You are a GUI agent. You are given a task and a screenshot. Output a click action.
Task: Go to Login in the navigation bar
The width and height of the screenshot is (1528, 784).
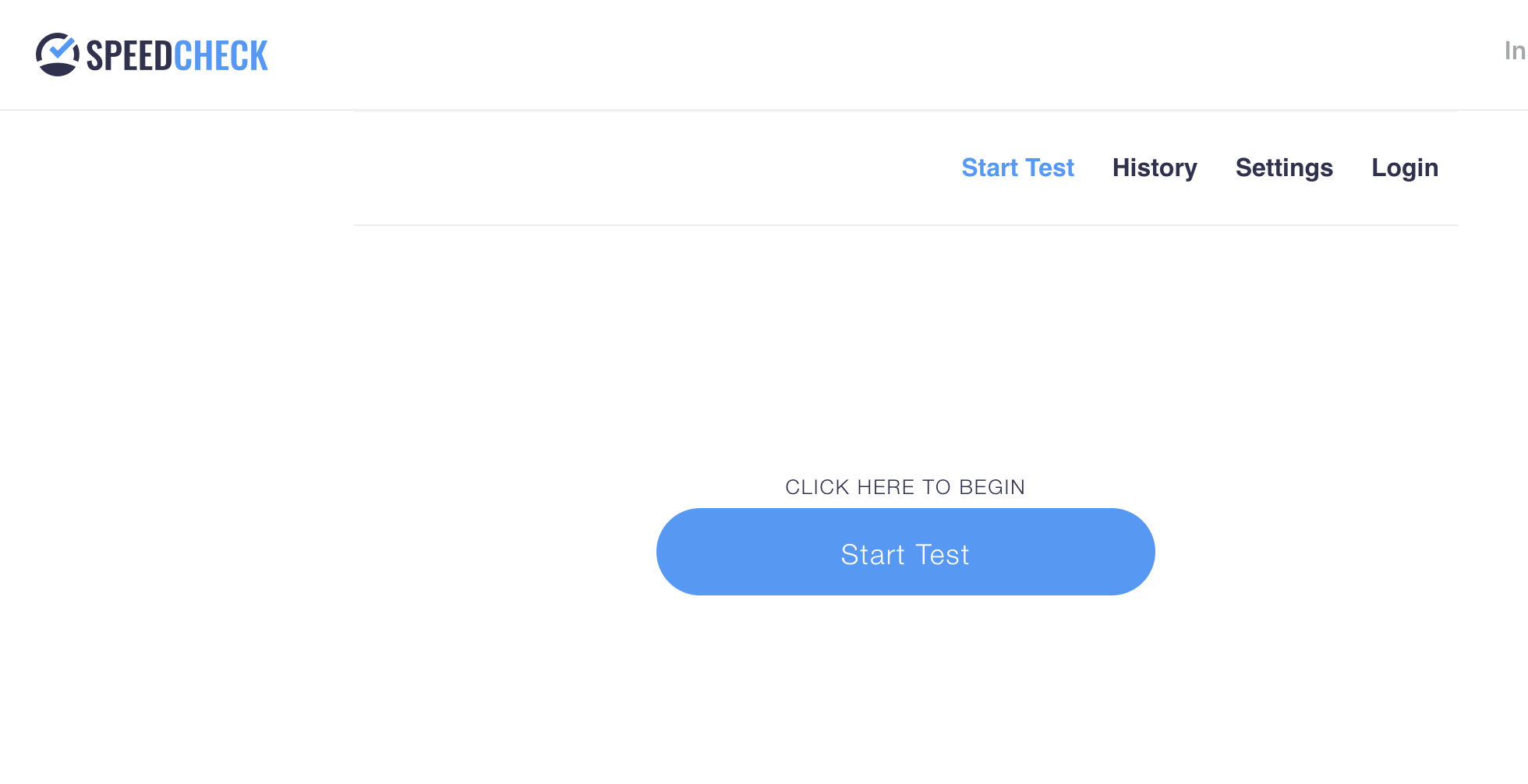coord(1405,168)
